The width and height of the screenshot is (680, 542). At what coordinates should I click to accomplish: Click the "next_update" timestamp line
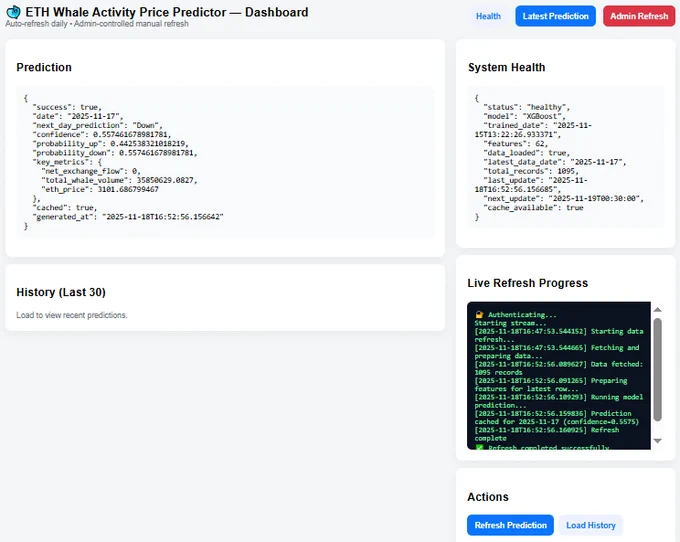563,198
